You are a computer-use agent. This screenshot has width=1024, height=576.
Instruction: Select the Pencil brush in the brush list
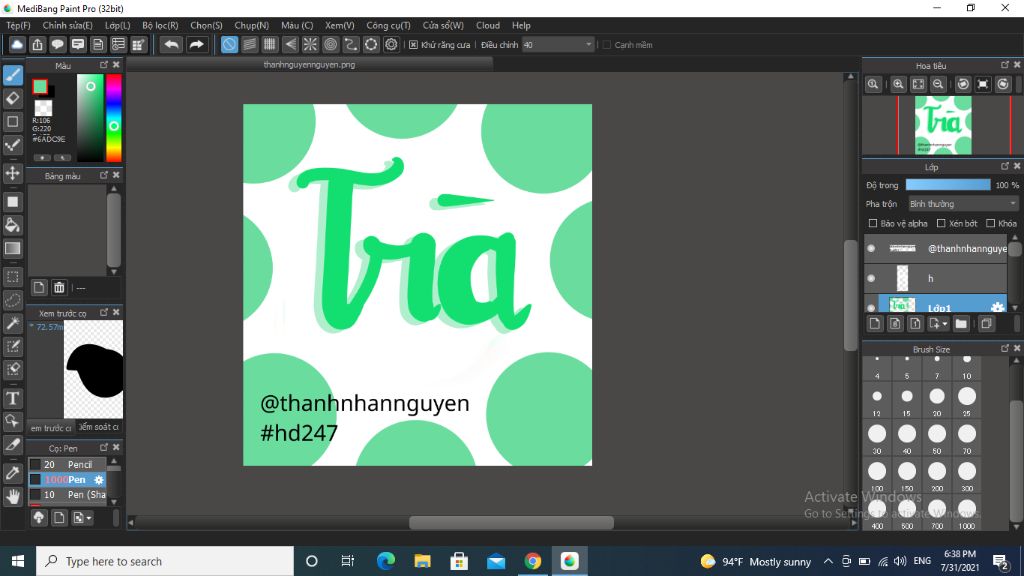point(67,464)
